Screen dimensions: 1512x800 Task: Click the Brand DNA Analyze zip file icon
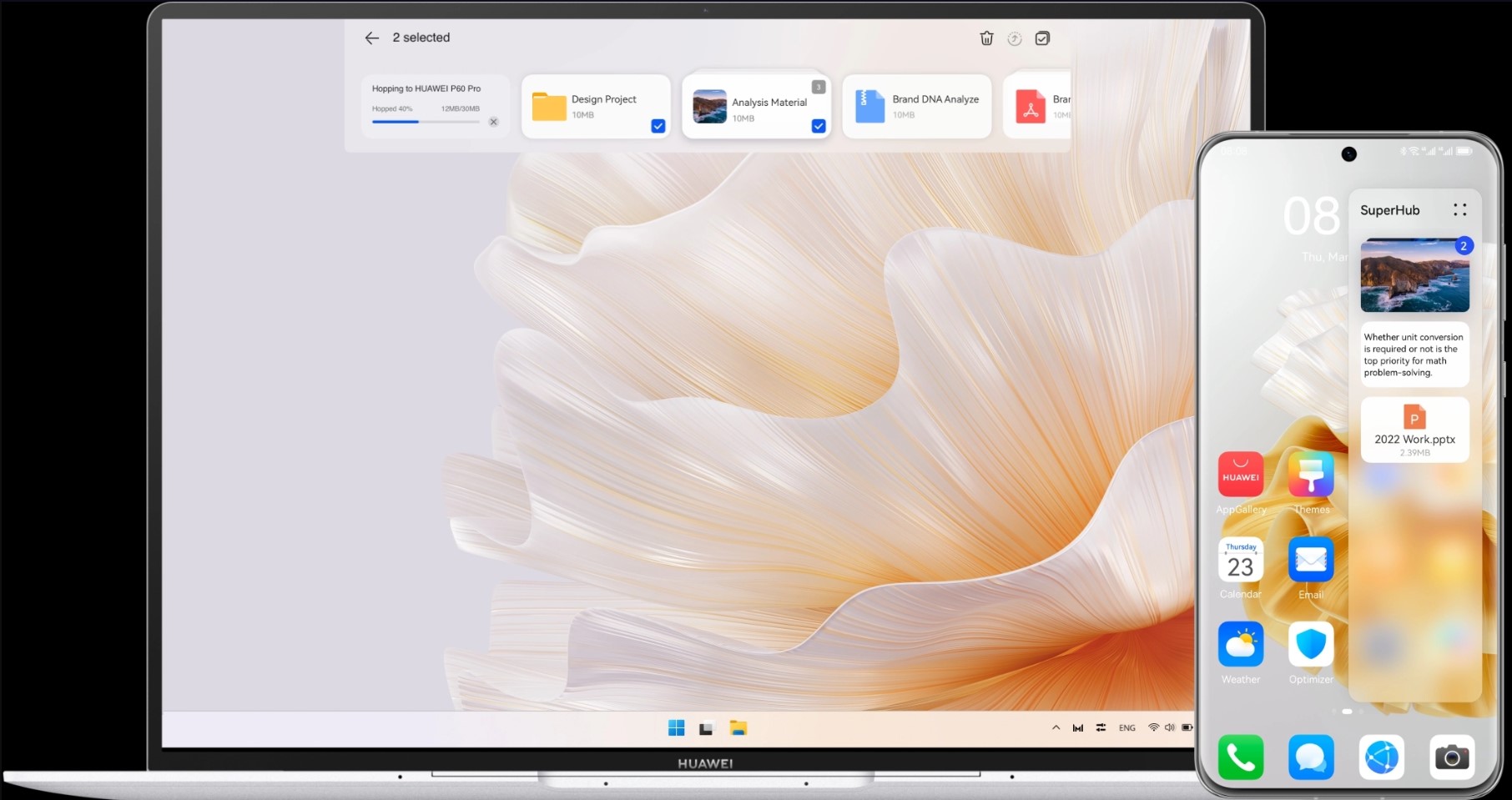tap(869, 107)
